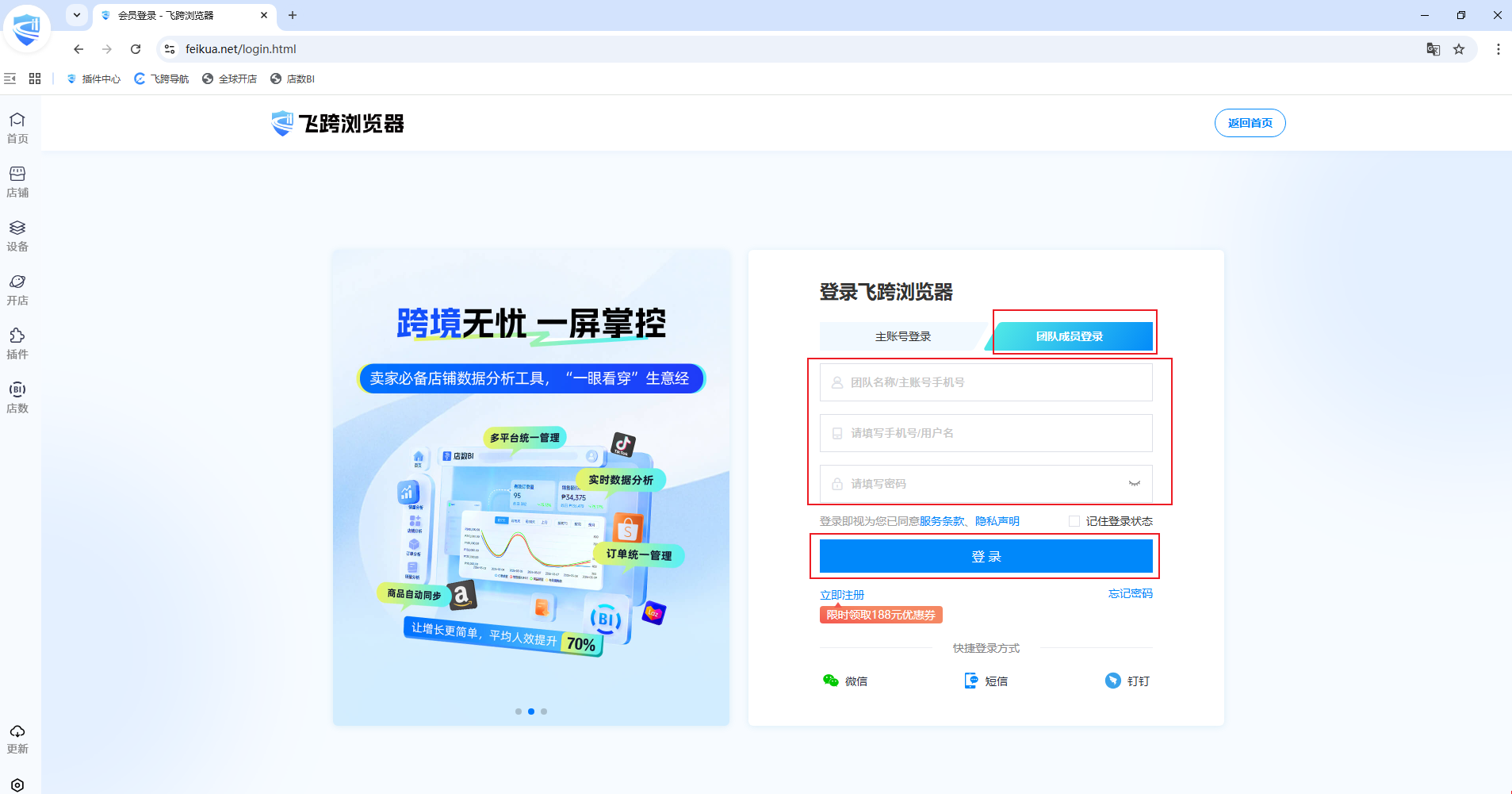Expand the tab list dropdown arrow

point(77,15)
